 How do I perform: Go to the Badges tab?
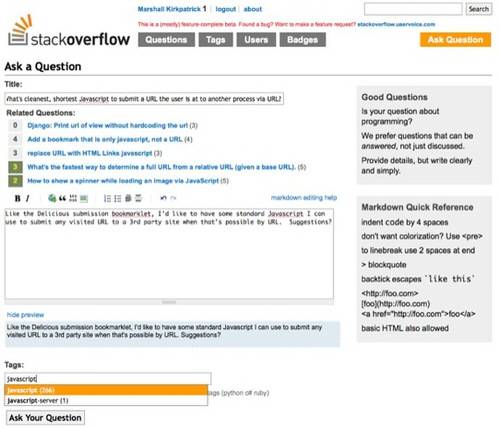(302, 40)
